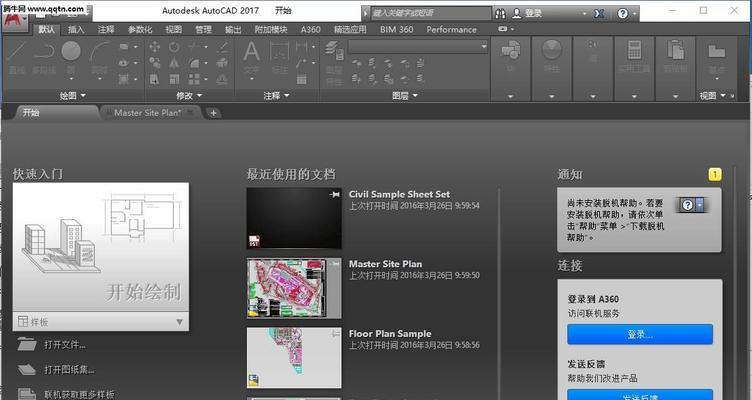Switch to the 插入 ribbon tab
The image size is (752, 400).
point(76,29)
